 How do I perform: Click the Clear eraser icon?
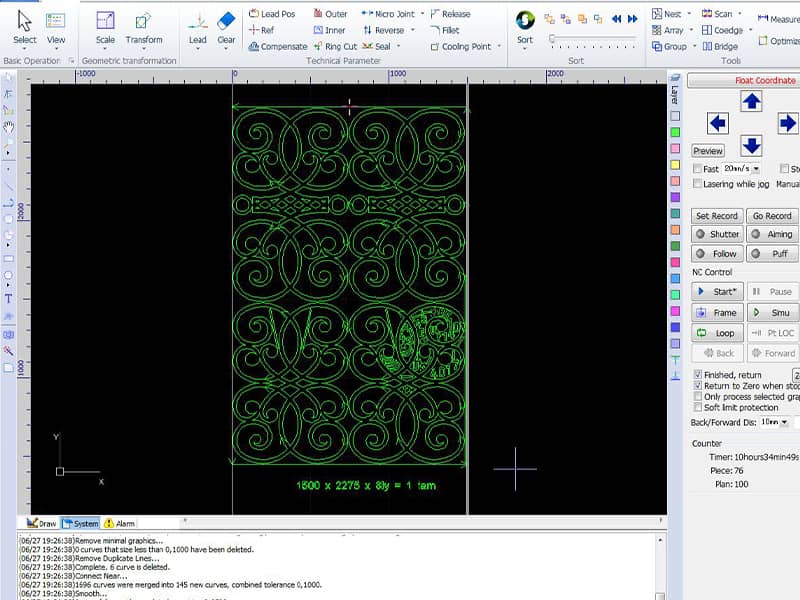(x=226, y=22)
